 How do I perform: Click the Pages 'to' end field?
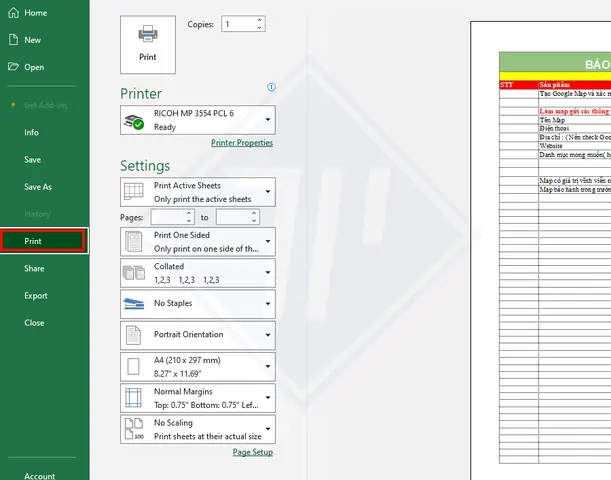[233, 217]
